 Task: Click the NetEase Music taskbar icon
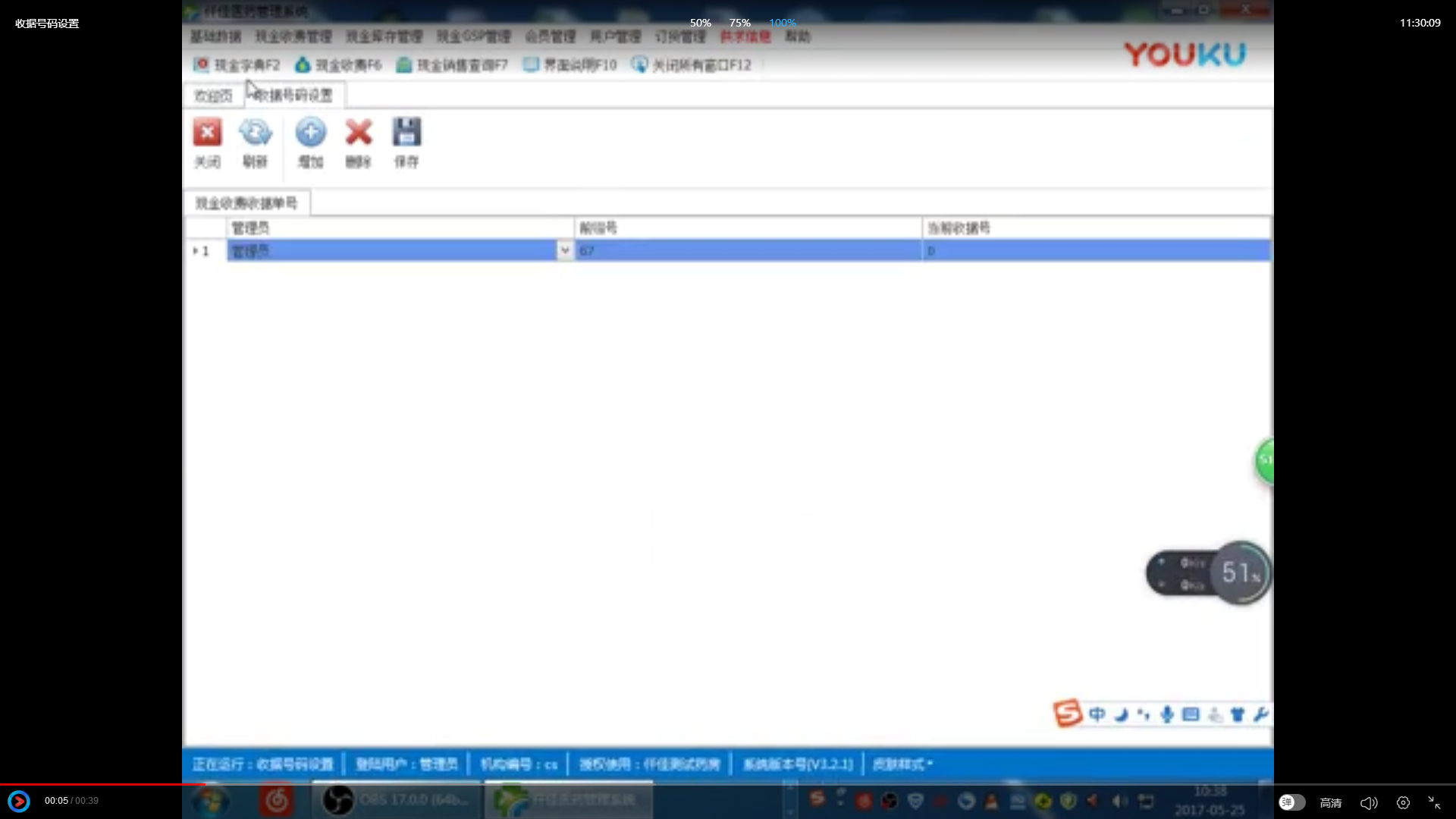point(277,801)
